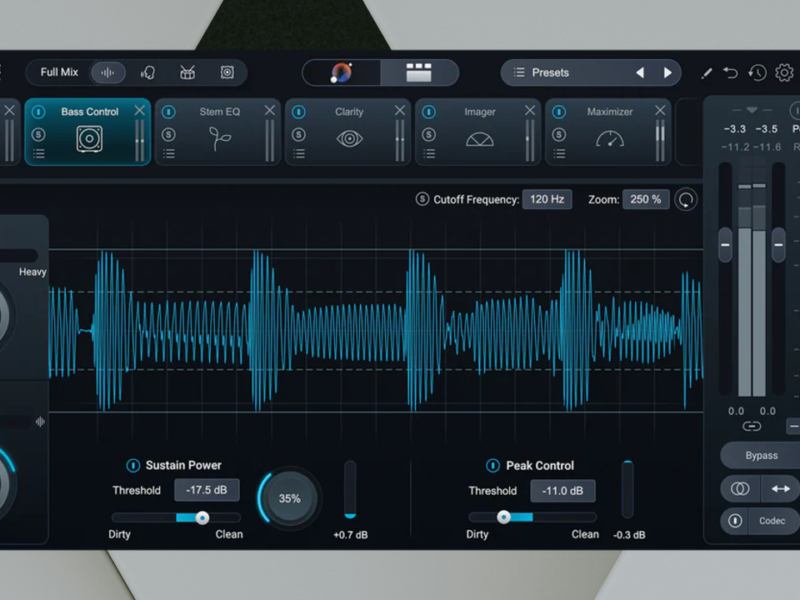The width and height of the screenshot is (800, 600).
Task: Go to the previous preset
Action: click(x=640, y=72)
